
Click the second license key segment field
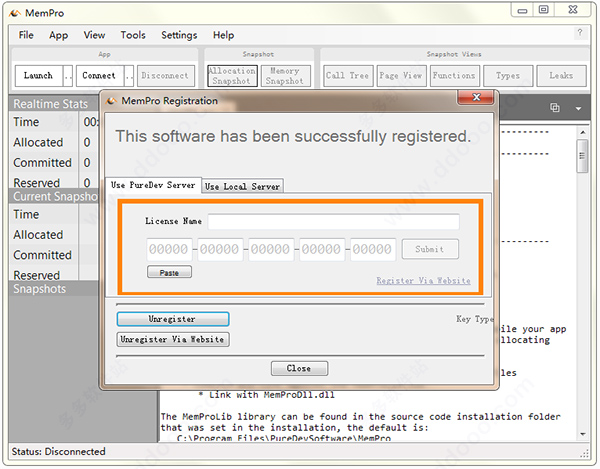pyautogui.click(x=220, y=249)
